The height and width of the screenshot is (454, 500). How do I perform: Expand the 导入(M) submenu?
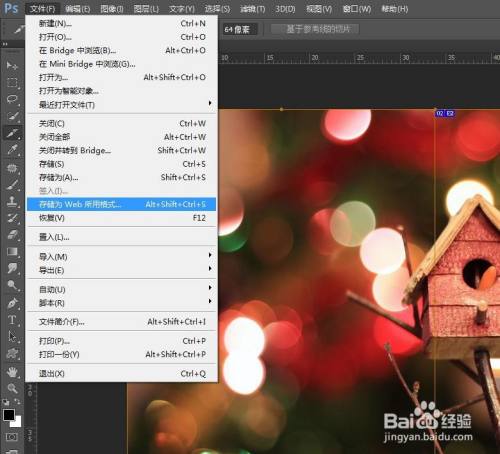[122, 257]
